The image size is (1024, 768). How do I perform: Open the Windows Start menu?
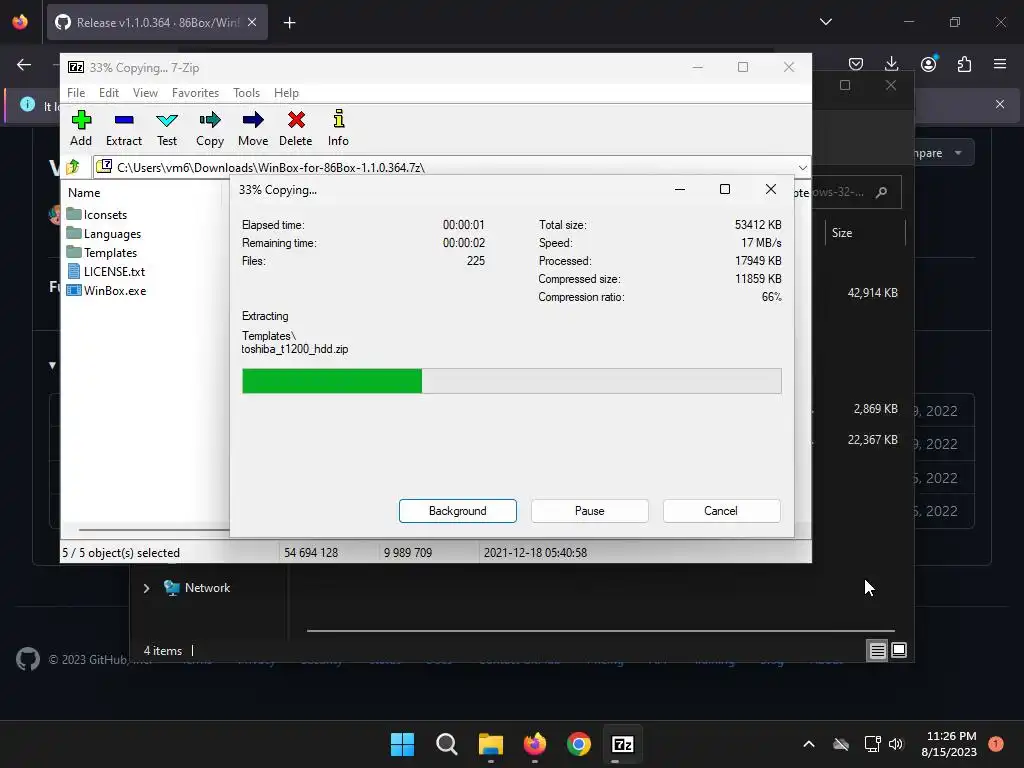(402, 744)
